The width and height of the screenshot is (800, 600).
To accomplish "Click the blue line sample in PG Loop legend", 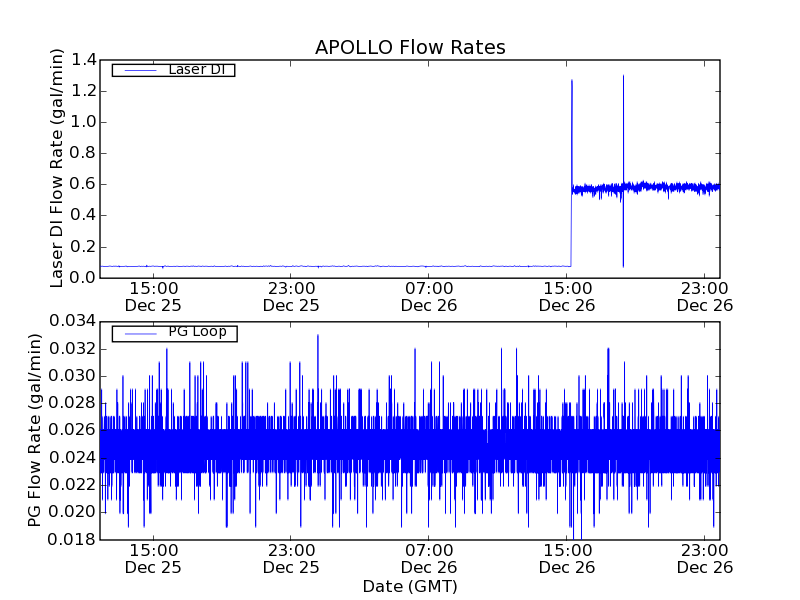I will coord(138,333).
